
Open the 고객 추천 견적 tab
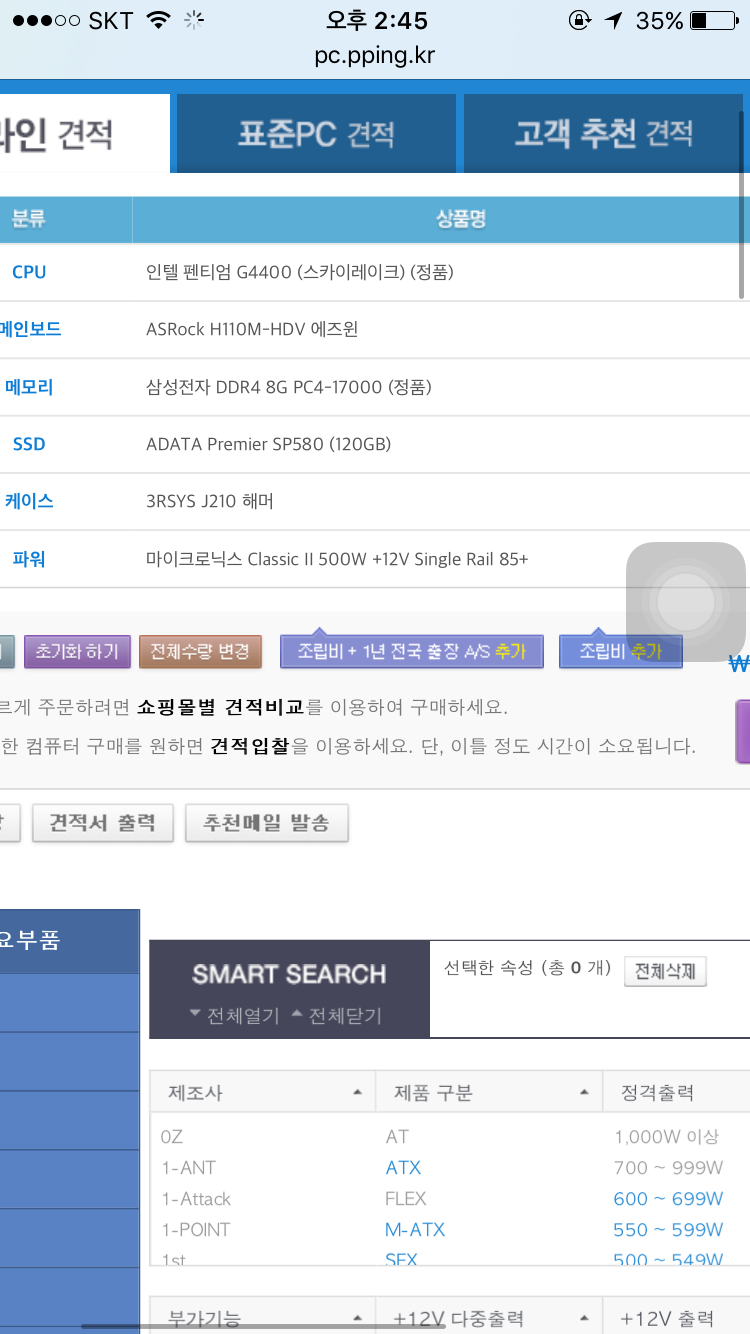click(603, 134)
